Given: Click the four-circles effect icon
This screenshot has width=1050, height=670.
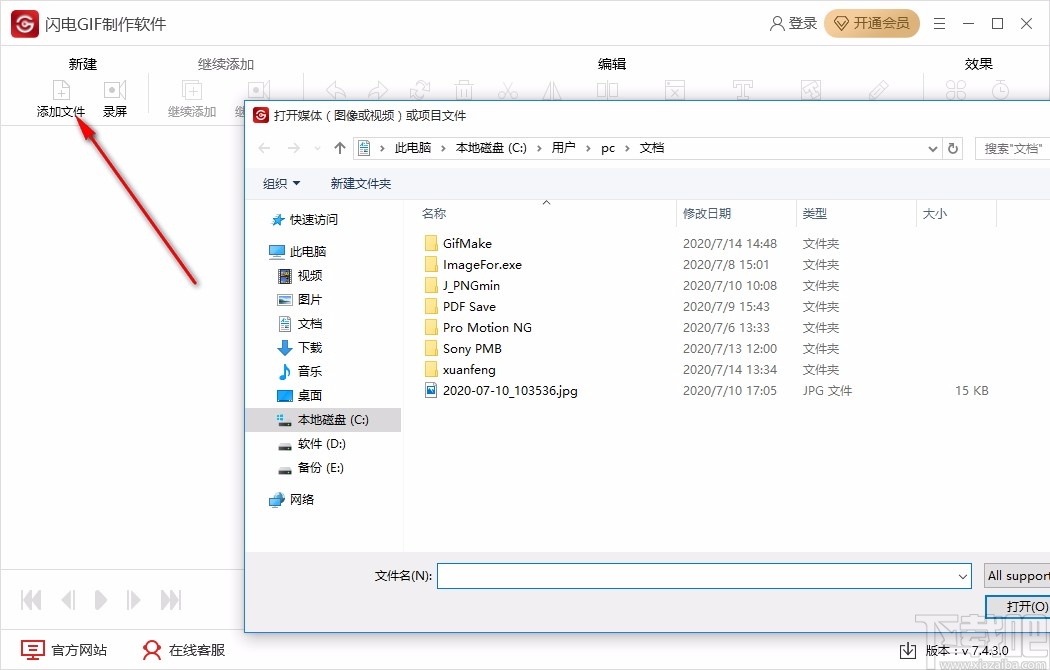Looking at the screenshot, I should coord(956,90).
